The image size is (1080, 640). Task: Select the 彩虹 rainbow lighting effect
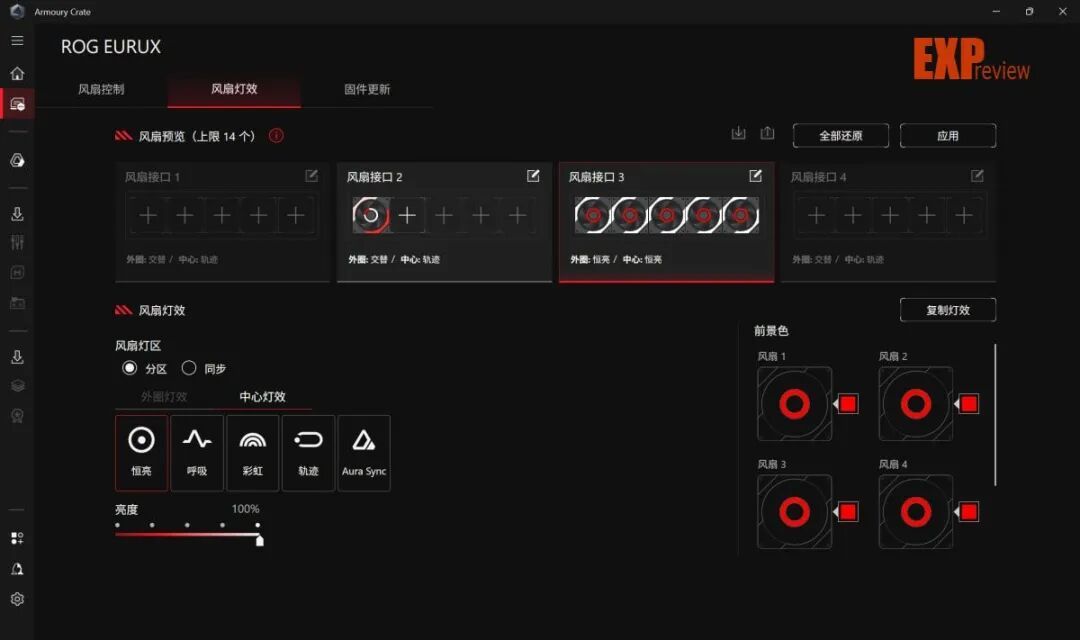(x=253, y=453)
